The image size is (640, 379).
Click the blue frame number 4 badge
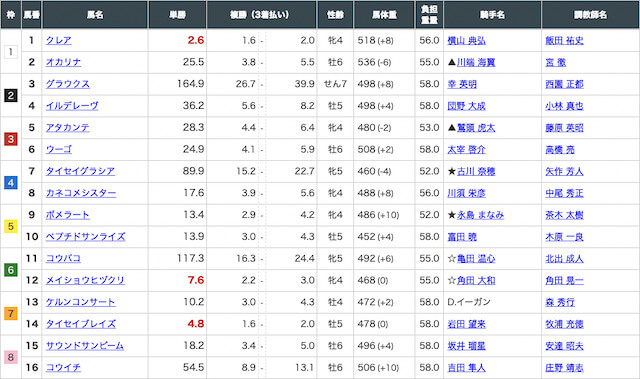pyautogui.click(x=11, y=183)
